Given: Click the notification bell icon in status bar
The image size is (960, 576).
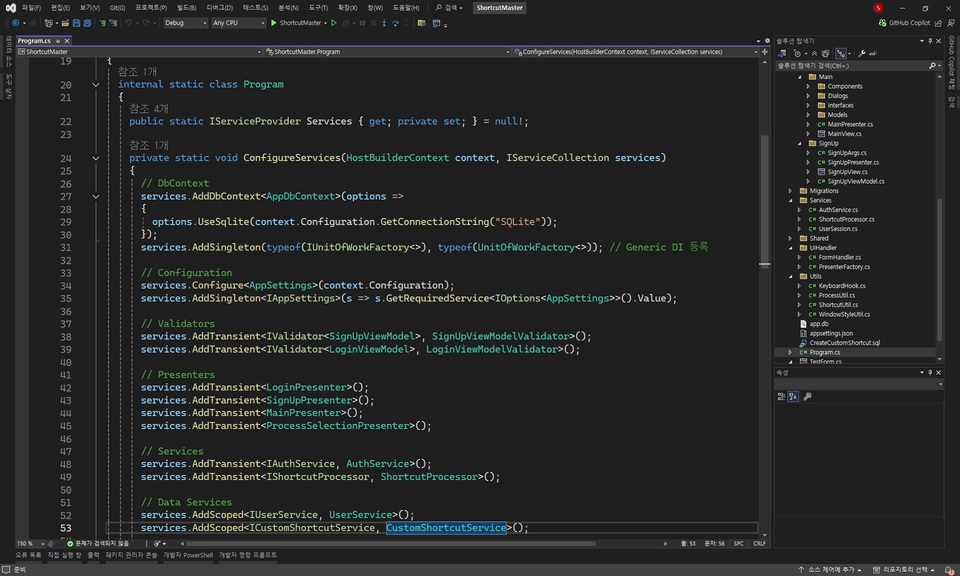Looking at the screenshot, I should [x=949, y=570].
